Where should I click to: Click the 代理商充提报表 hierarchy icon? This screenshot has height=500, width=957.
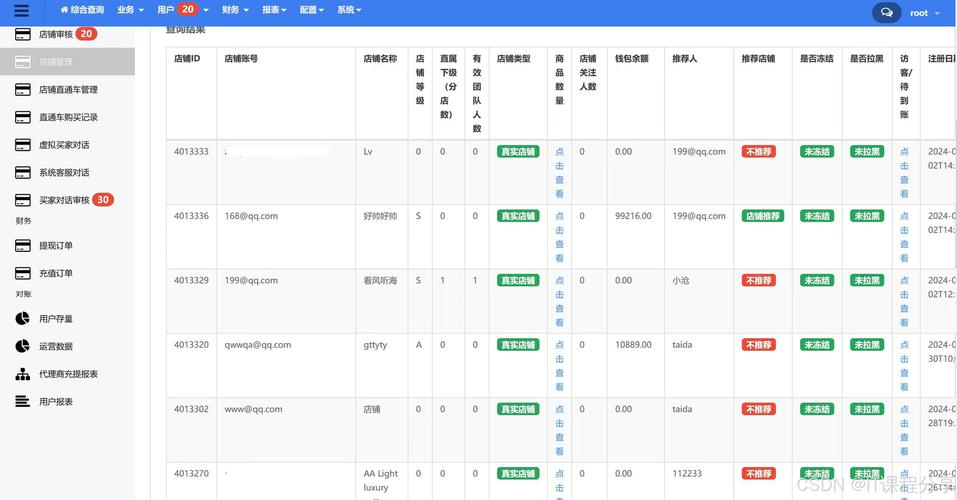[23, 374]
